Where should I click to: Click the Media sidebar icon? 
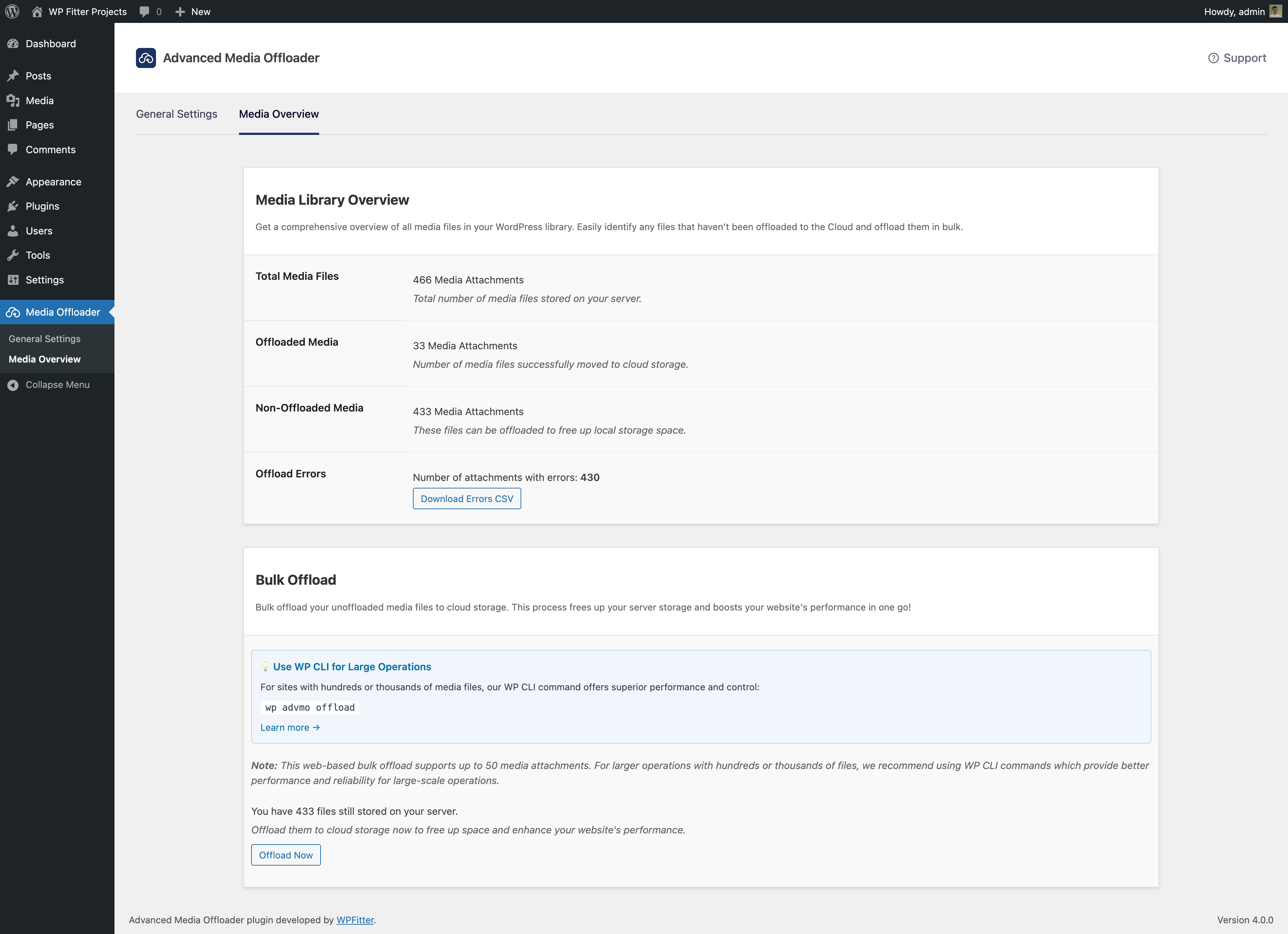coord(13,101)
